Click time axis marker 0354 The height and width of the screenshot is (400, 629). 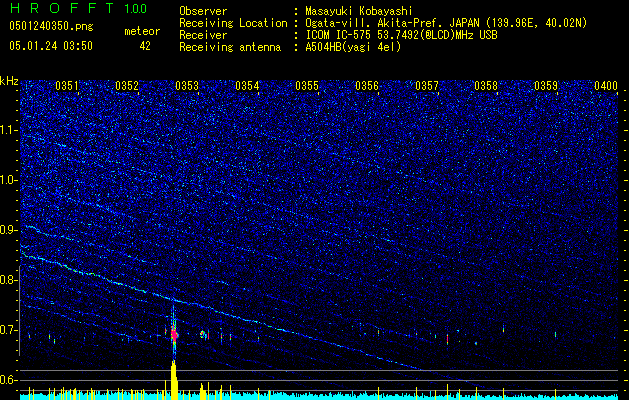(x=247, y=86)
